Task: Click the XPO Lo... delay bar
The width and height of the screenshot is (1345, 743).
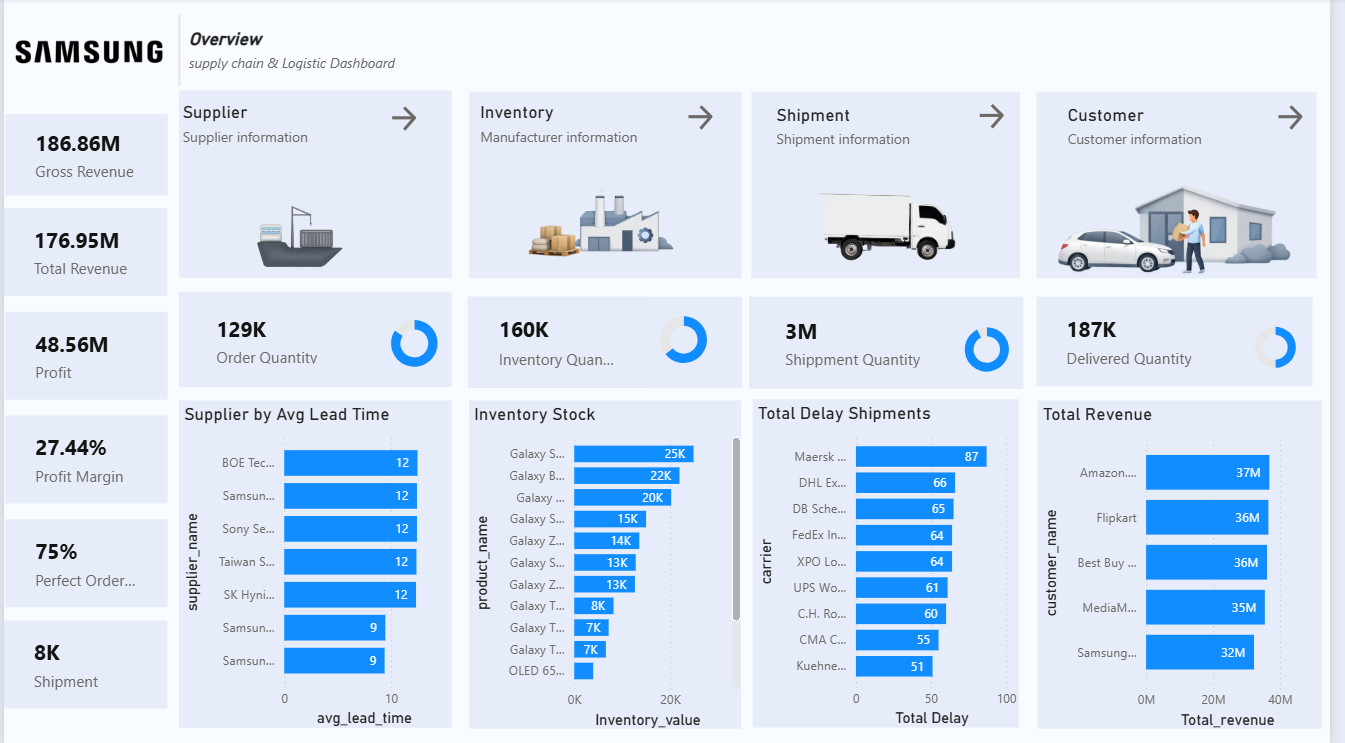Action: (x=904, y=562)
